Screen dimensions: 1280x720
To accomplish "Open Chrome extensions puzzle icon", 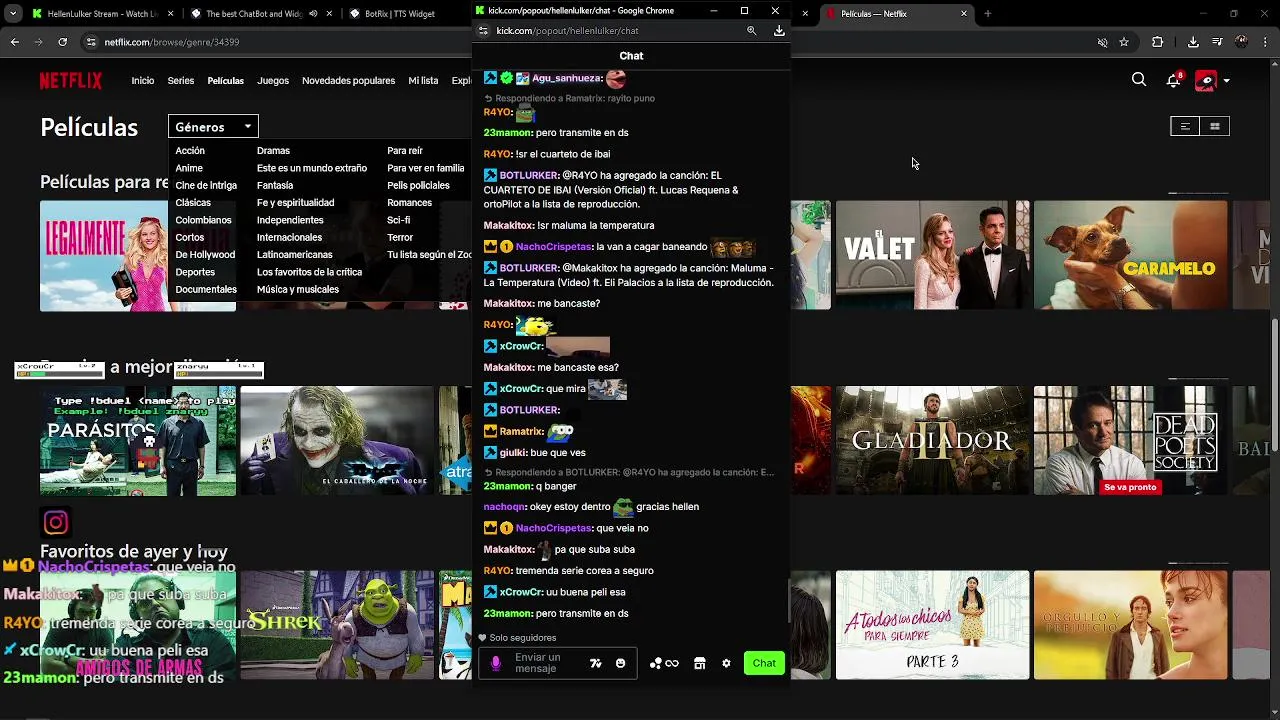I will click(1158, 42).
